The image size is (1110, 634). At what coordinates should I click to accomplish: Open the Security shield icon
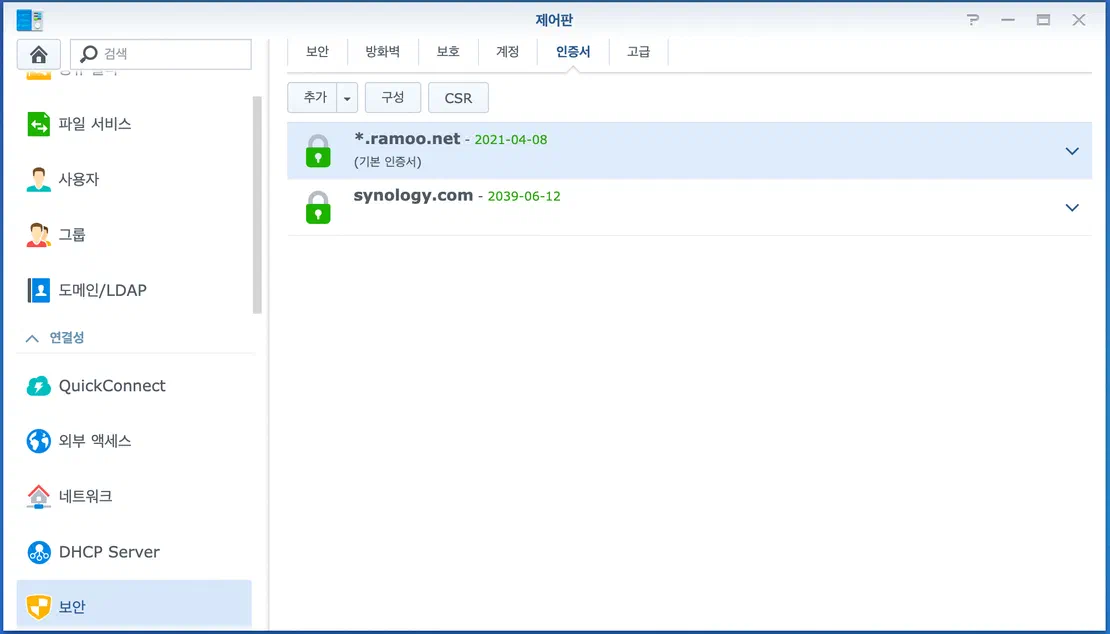tap(38, 606)
